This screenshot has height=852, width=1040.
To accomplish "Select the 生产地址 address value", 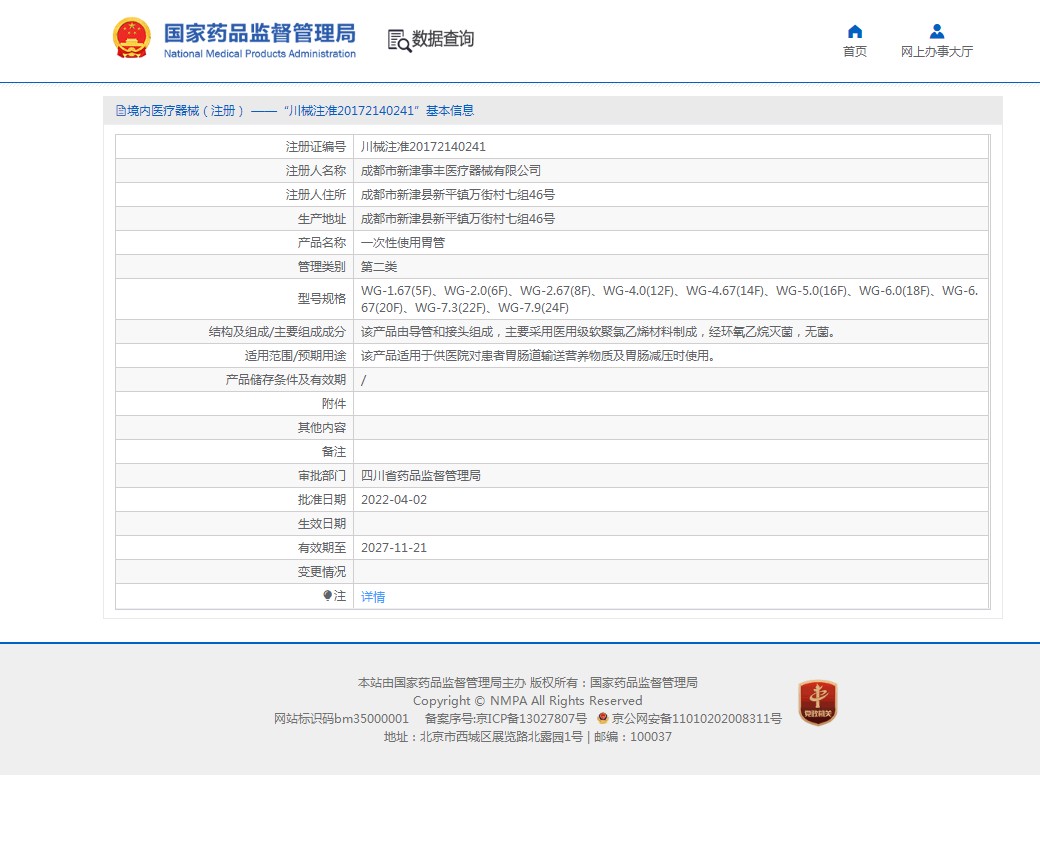I will tap(458, 218).
